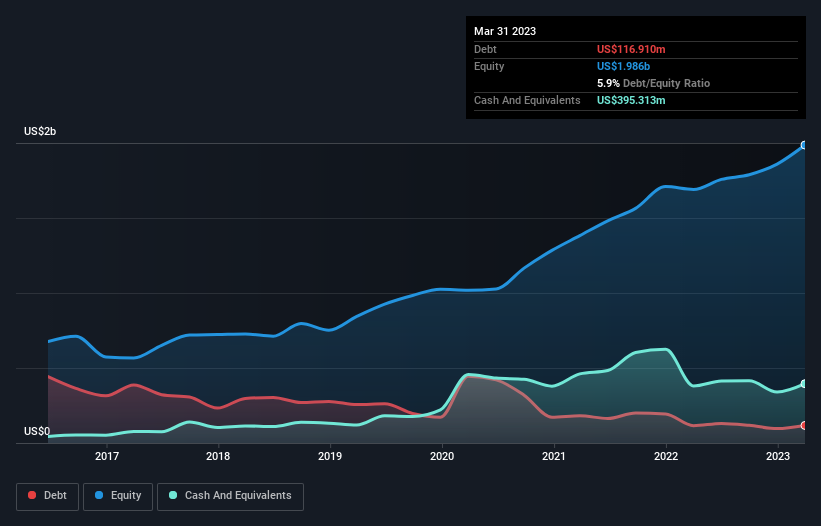Click Cash And Equivalents label in tooltip
Viewport: 821px width, 526px height.
(527, 100)
